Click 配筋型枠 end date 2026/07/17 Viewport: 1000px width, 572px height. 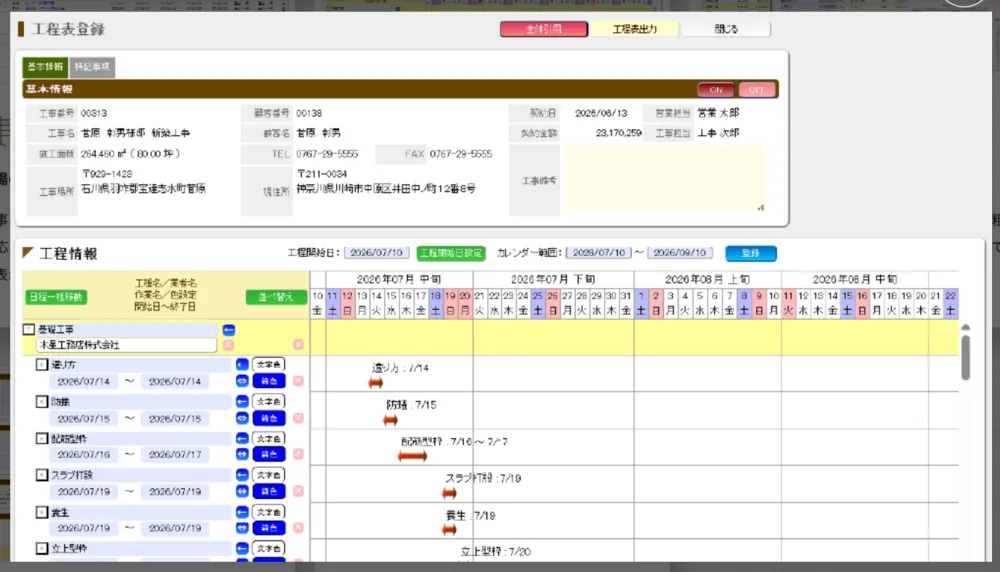point(175,455)
